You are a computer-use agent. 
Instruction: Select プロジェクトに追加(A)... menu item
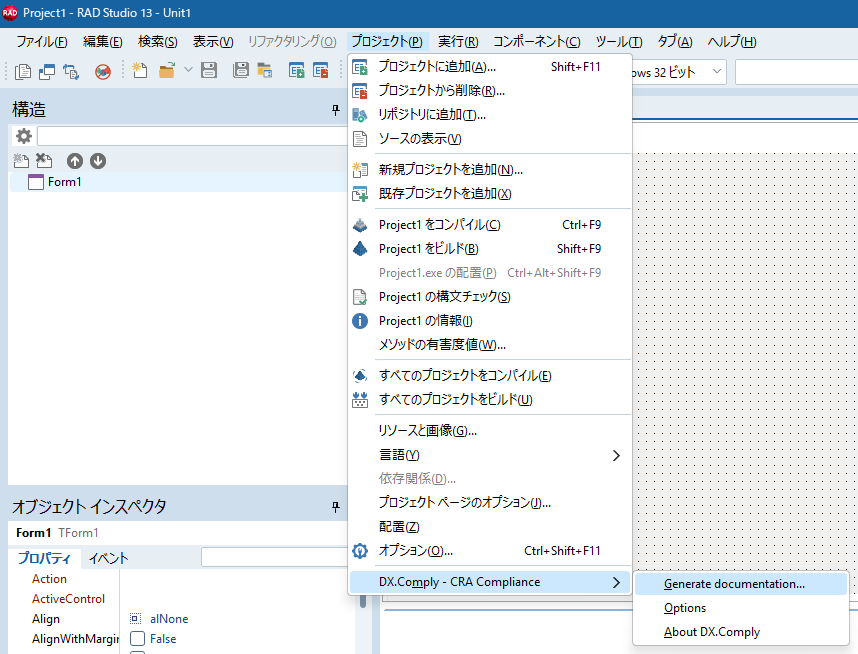[x=490, y=67]
